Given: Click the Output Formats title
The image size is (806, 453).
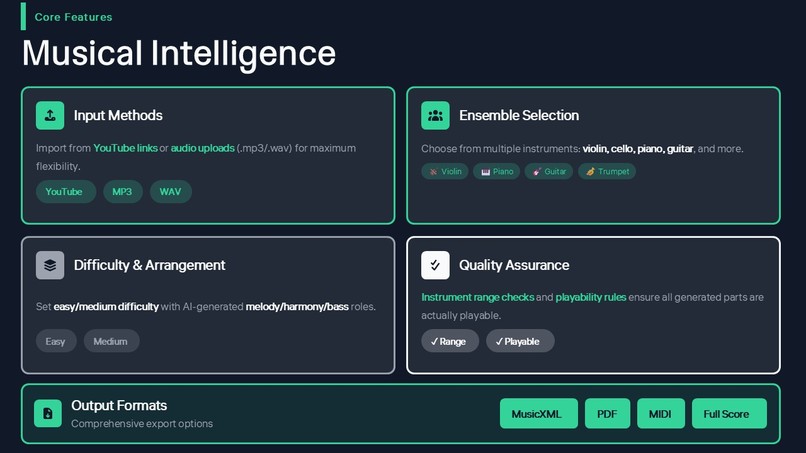Looking at the screenshot, I should pyautogui.click(x=119, y=405).
